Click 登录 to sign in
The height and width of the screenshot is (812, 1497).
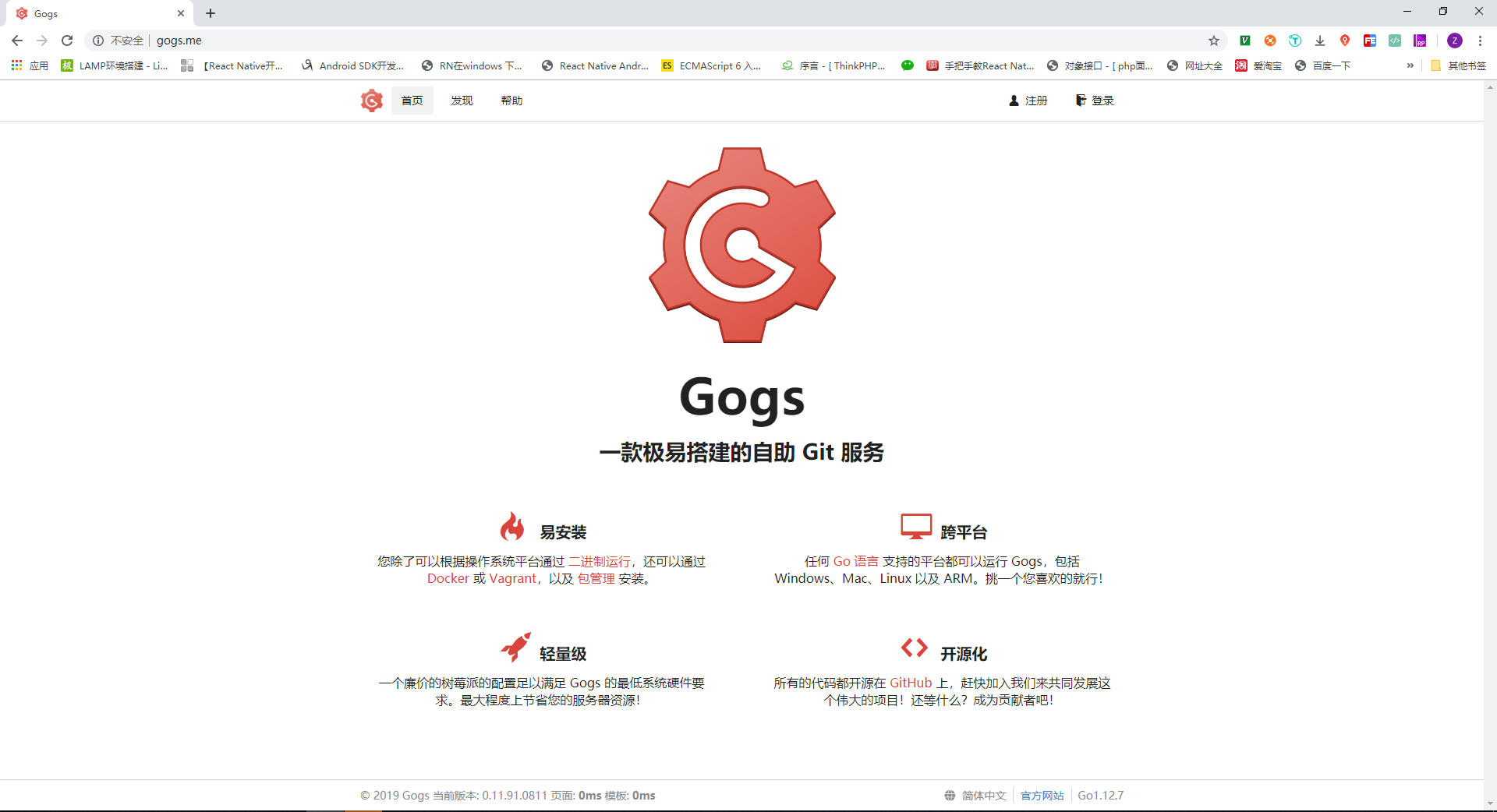1095,101
